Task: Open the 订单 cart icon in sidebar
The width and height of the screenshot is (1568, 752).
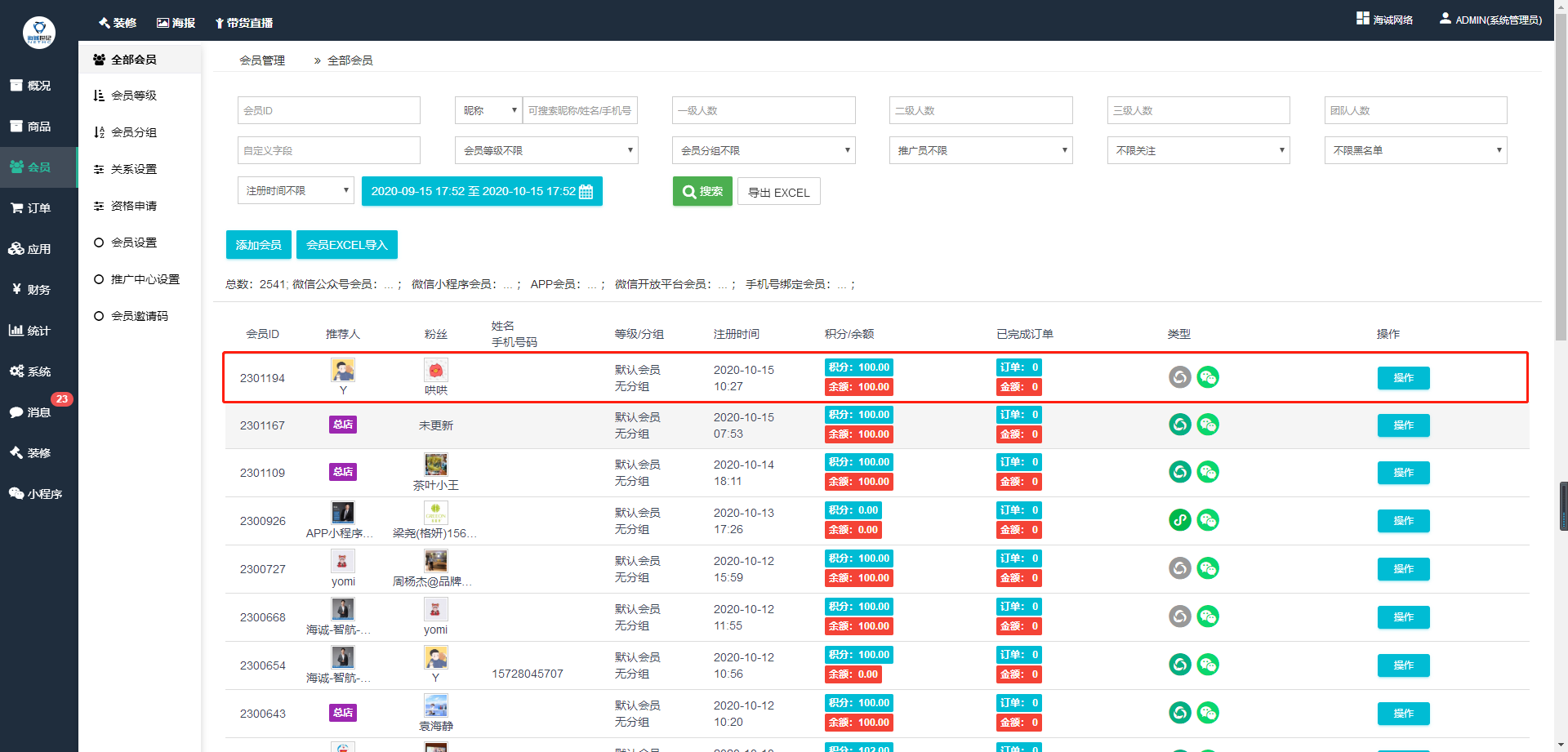Action: point(16,208)
